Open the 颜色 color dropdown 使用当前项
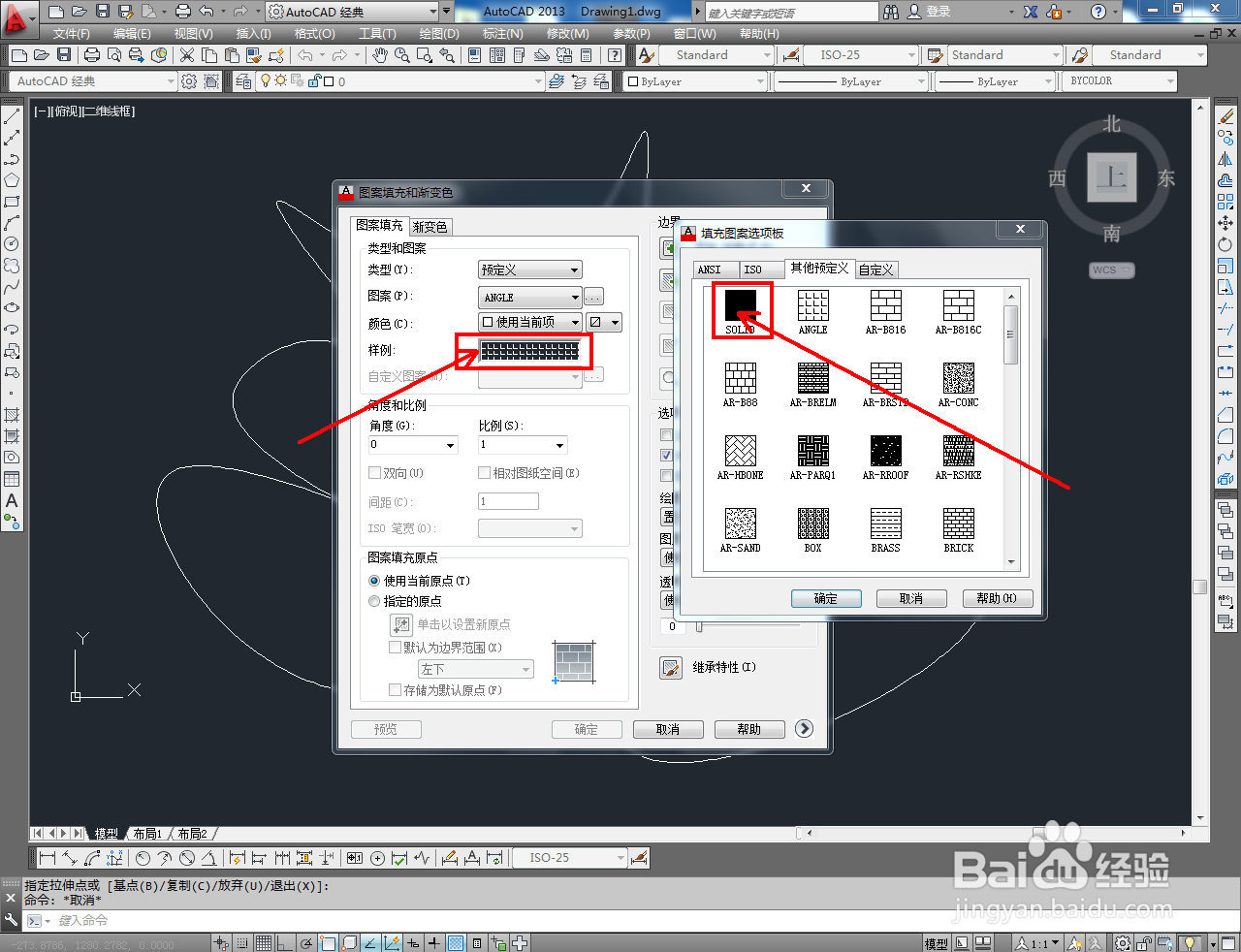The height and width of the screenshot is (952, 1241). pyautogui.click(x=530, y=322)
